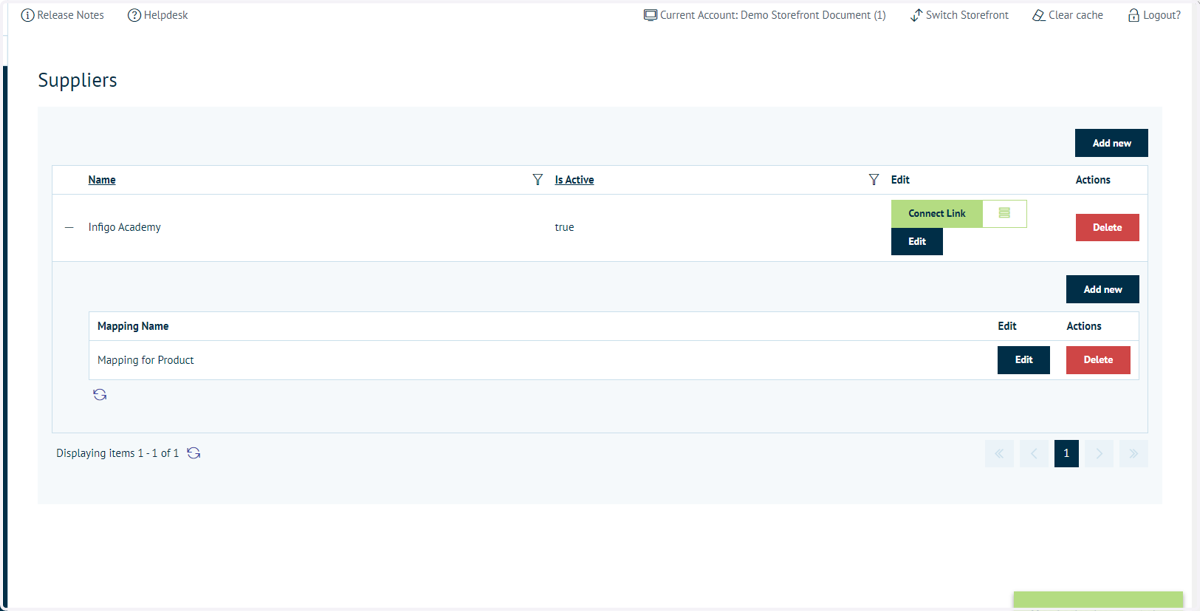
Task: Click Add new in the mappings section
Action: click(1102, 289)
